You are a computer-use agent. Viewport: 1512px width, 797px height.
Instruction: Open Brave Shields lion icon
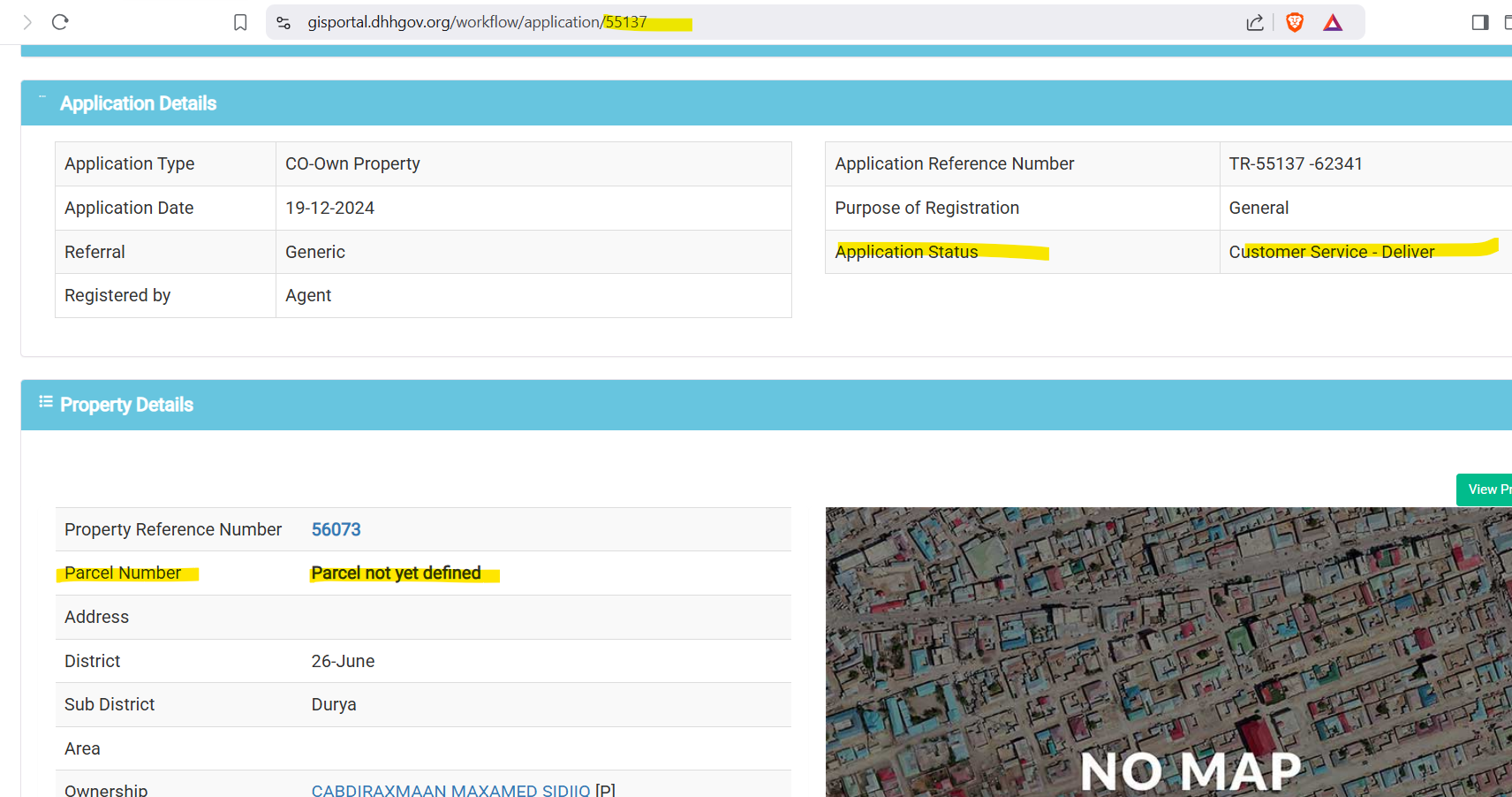[x=1295, y=22]
